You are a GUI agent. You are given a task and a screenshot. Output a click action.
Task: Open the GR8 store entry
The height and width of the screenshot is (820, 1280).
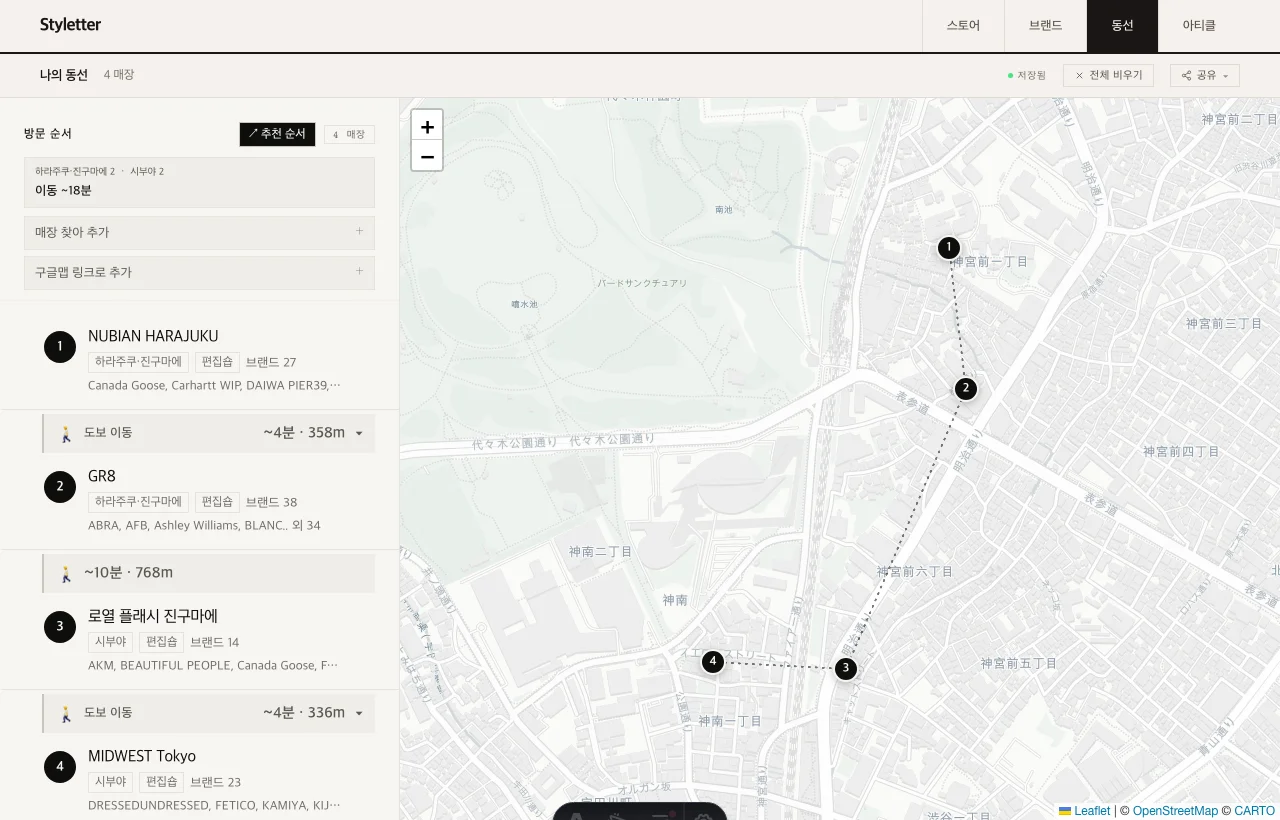(102, 476)
